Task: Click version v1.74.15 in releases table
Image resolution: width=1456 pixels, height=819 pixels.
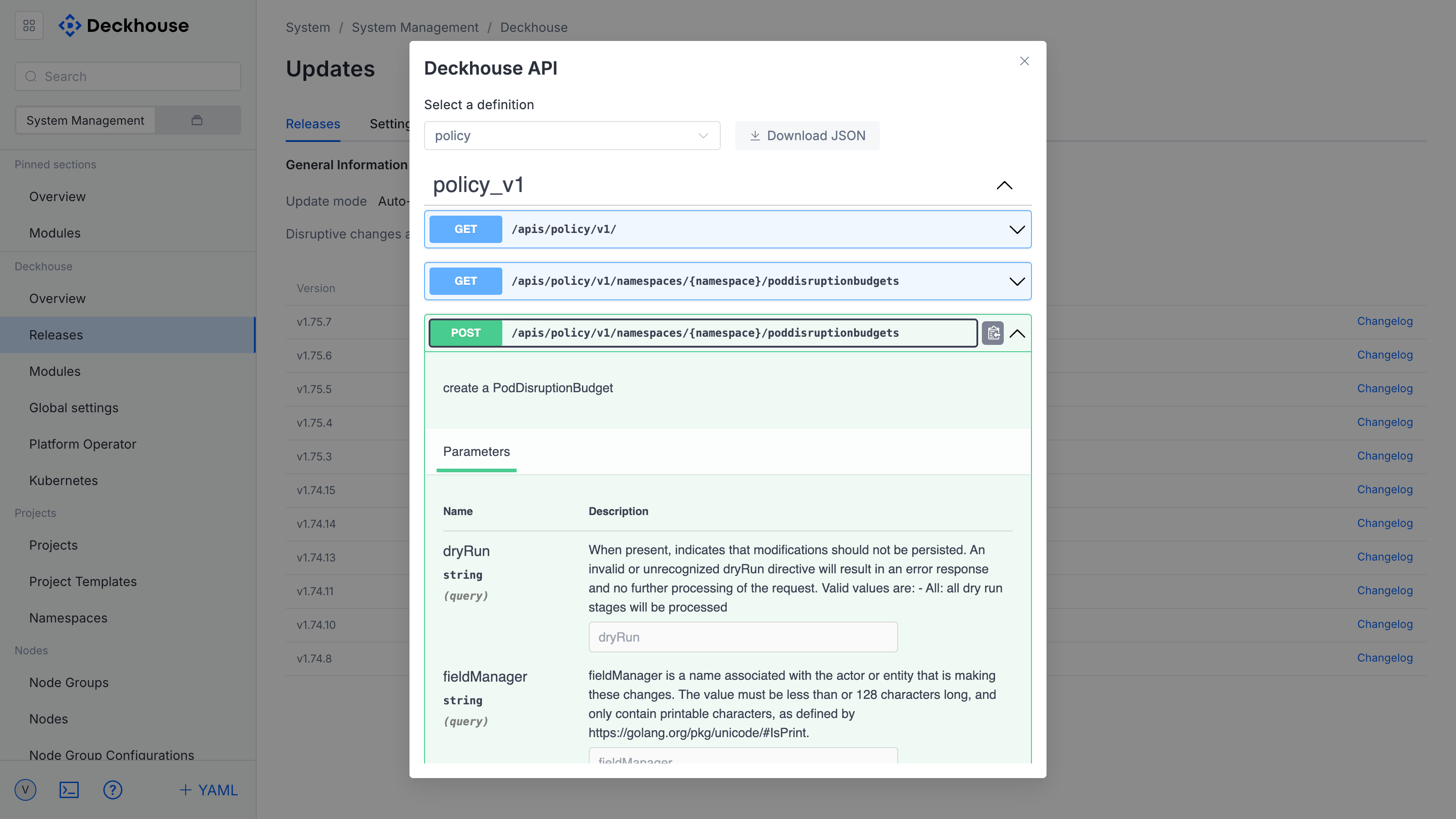Action: click(x=316, y=490)
